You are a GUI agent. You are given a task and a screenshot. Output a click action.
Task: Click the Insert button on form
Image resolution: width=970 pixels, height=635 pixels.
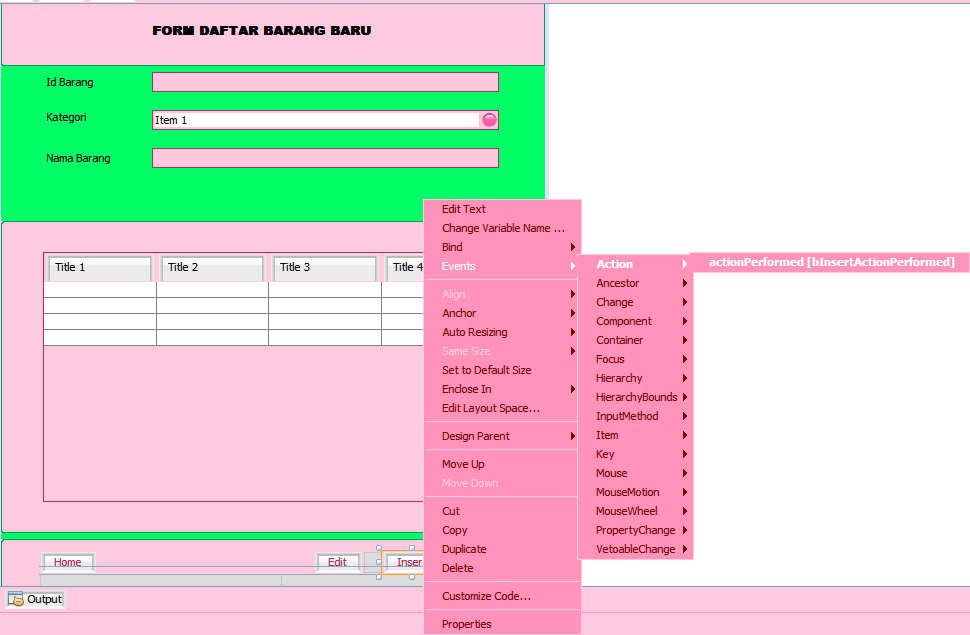click(403, 562)
